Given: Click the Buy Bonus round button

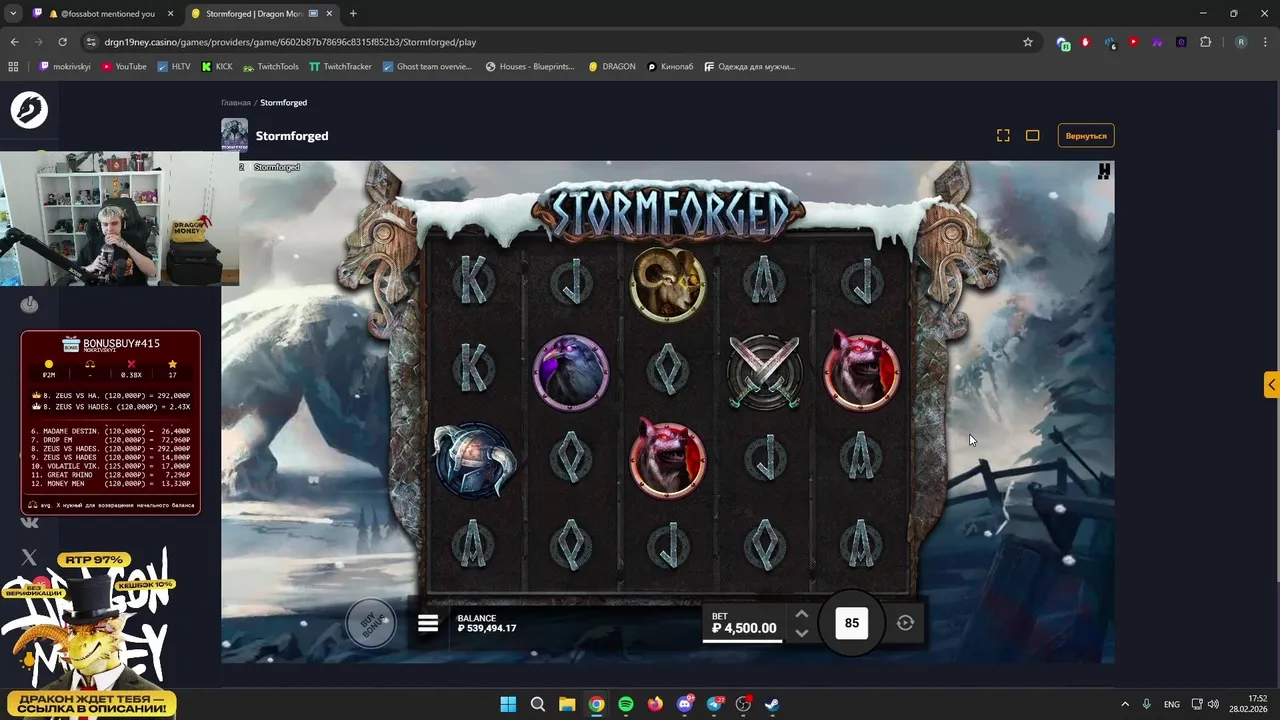Looking at the screenshot, I should (371, 624).
